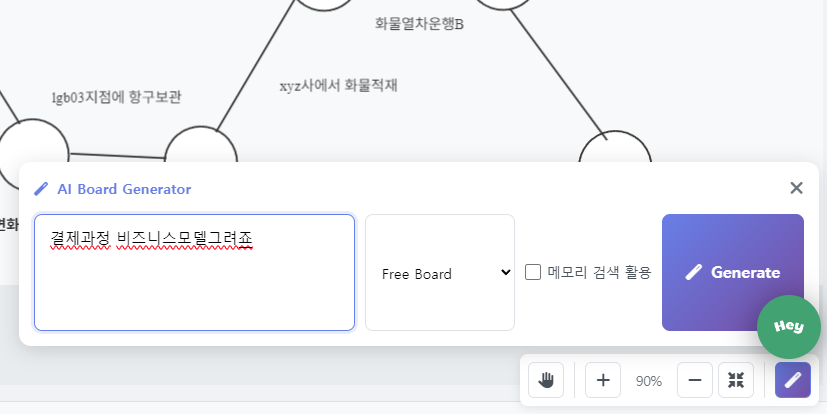The height and width of the screenshot is (414, 827).
Task: Click the 90% zoom level indicator
Action: pos(649,381)
